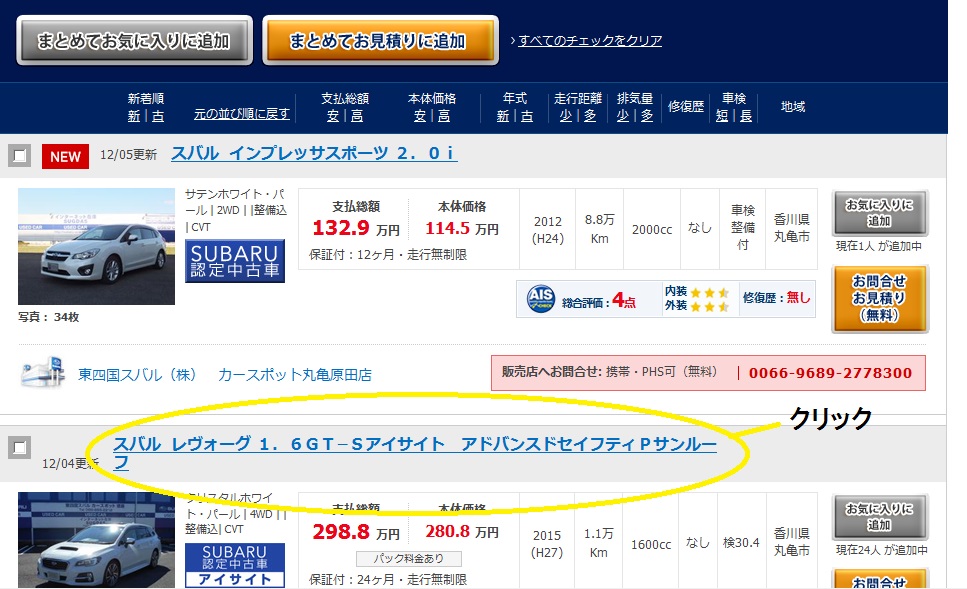Open the スバル レヴォーグ 1.6GT-Sアイサイト listing
The image size is (967, 589).
coord(414,453)
